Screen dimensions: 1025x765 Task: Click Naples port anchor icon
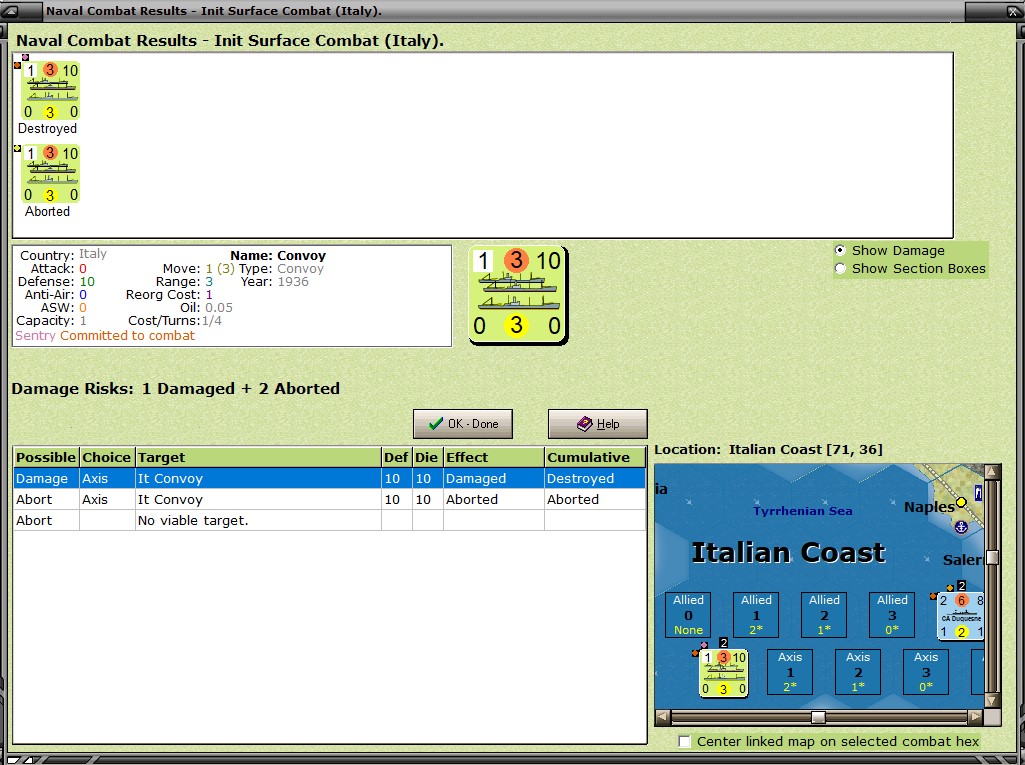click(x=961, y=527)
